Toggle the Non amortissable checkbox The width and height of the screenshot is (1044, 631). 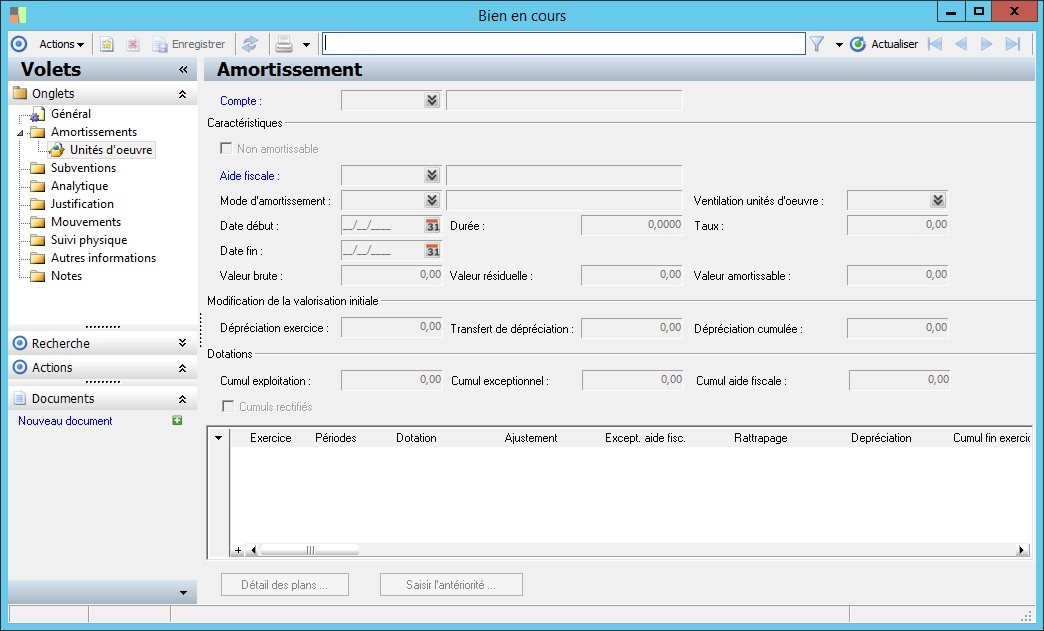(226, 149)
